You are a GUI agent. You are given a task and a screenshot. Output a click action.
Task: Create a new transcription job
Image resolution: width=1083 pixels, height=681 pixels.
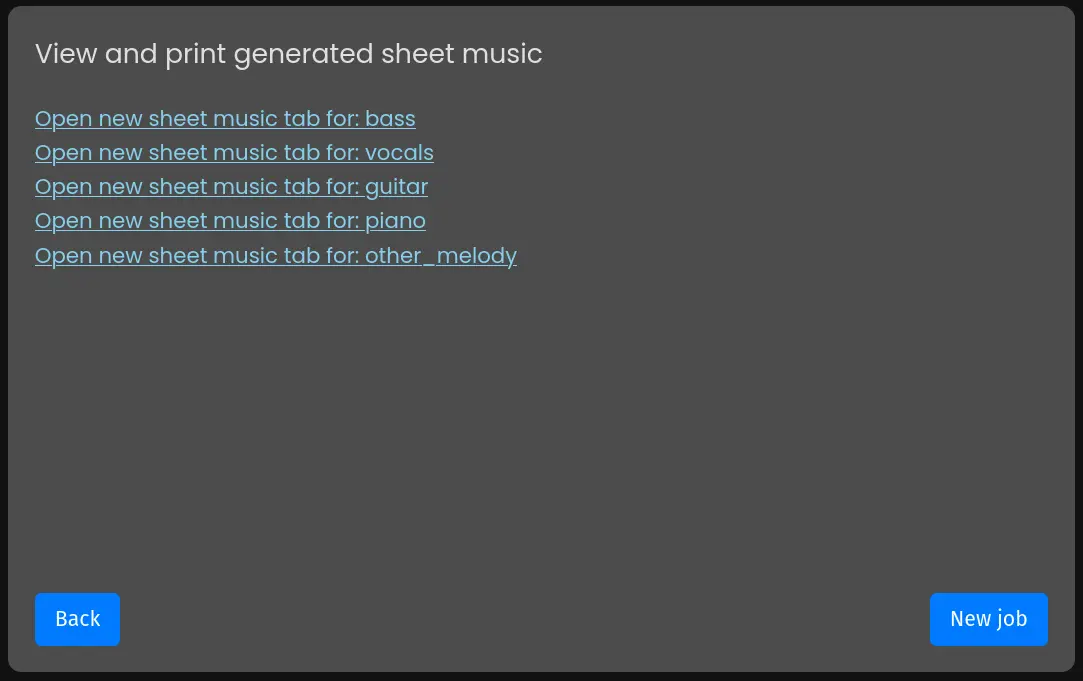pyautogui.click(x=988, y=619)
